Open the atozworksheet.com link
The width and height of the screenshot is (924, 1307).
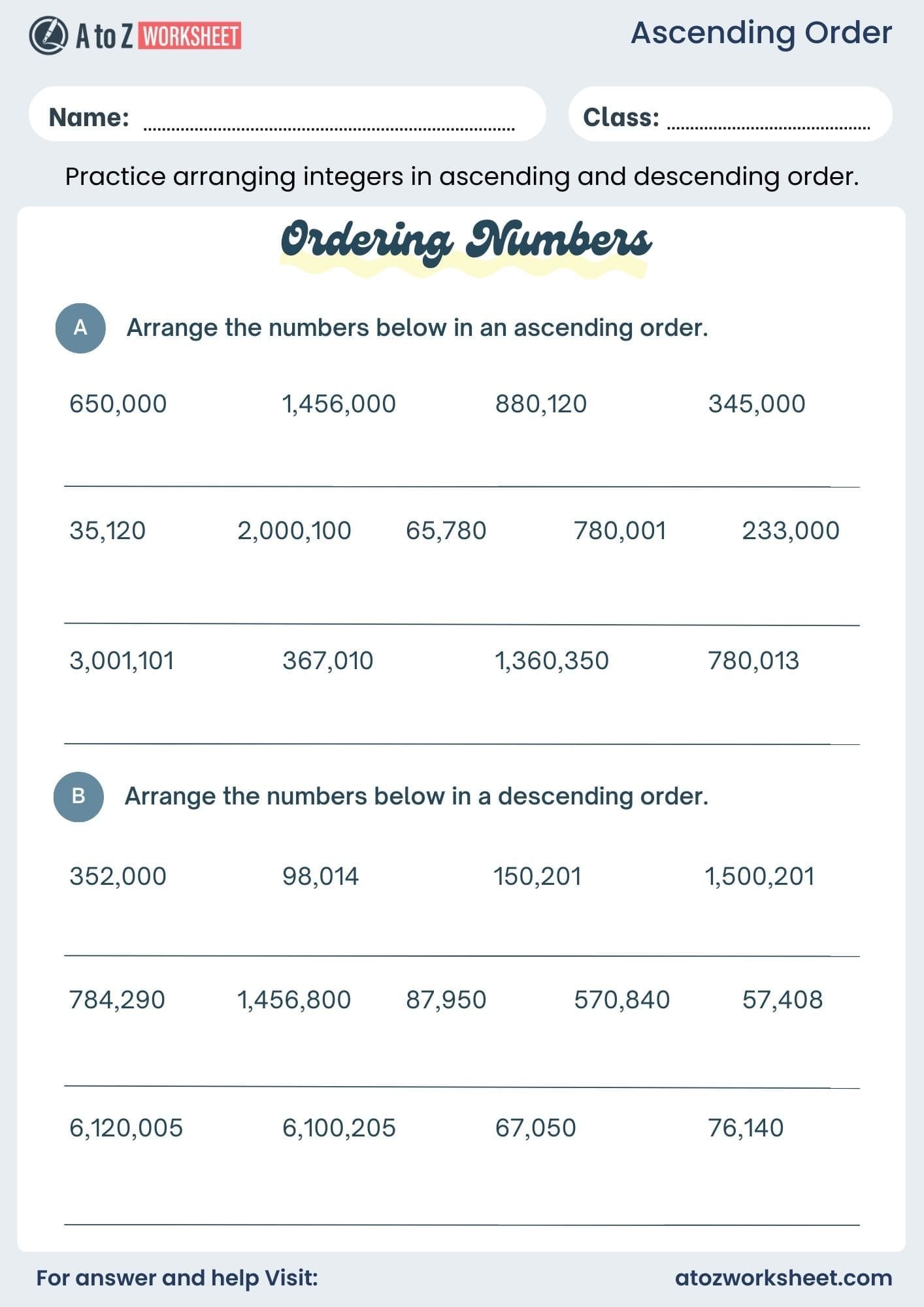pos(783,1278)
